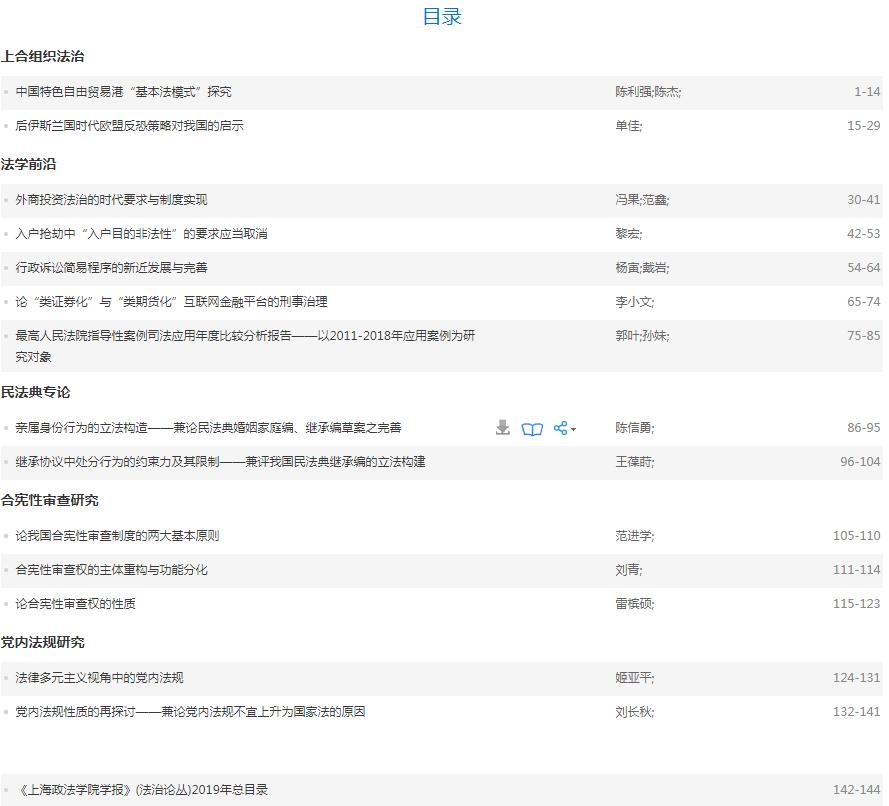Select 外商投资法治的时代要求与制度实现 article
The height and width of the screenshot is (806, 889).
click(111, 200)
